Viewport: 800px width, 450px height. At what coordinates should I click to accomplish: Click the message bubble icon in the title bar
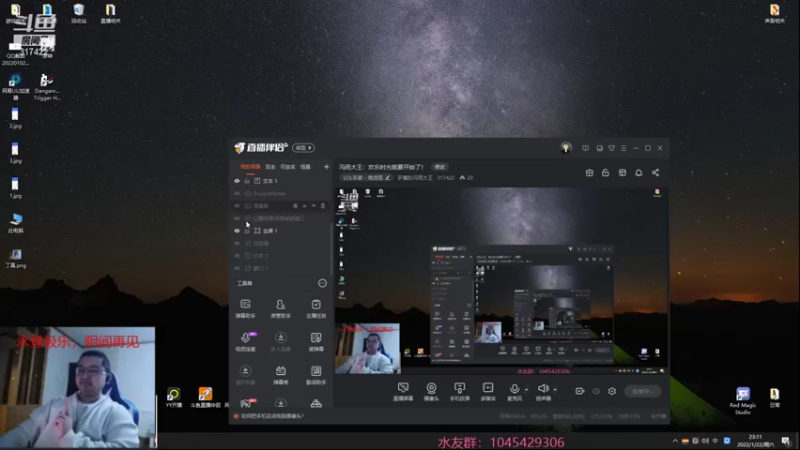tap(585, 148)
